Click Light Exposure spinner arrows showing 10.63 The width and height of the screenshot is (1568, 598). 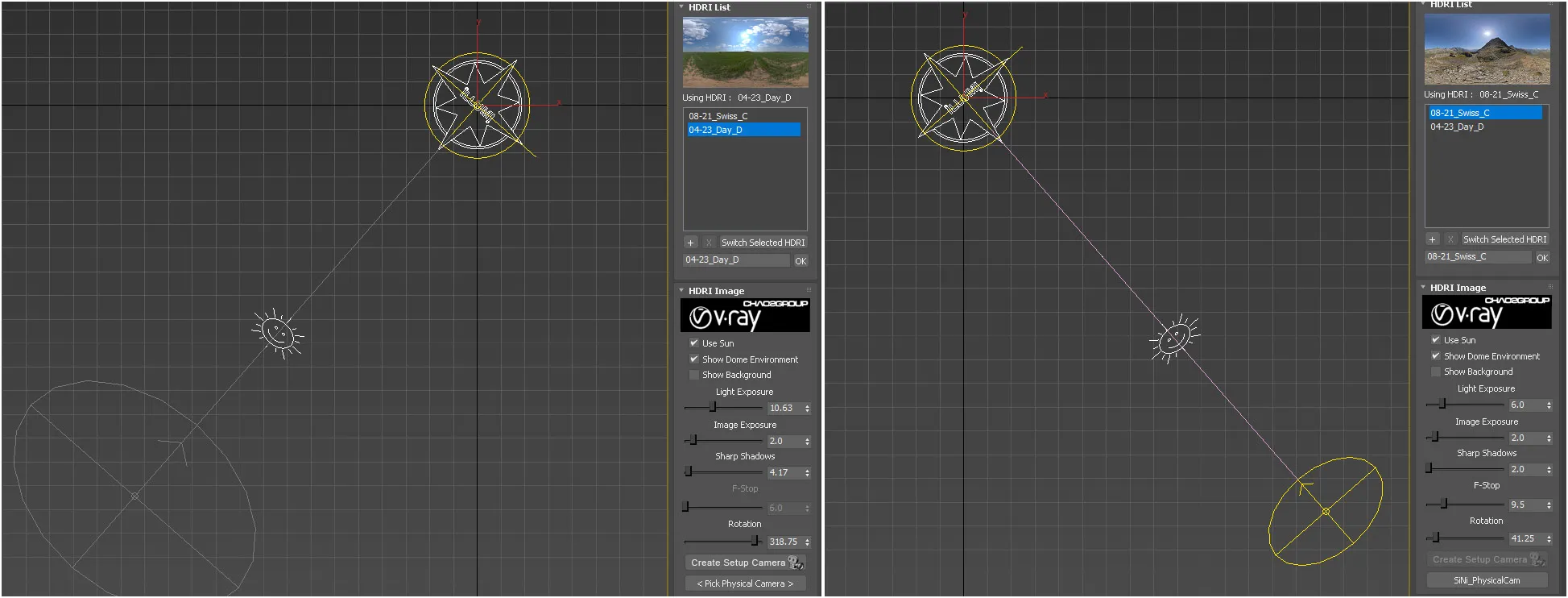(807, 409)
